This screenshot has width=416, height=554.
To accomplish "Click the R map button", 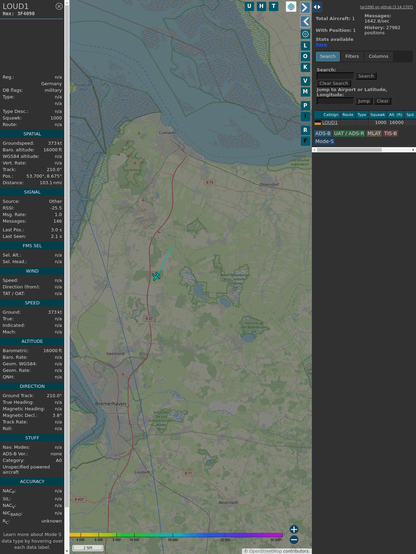I will pyautogui.click(x=305, y=130).
